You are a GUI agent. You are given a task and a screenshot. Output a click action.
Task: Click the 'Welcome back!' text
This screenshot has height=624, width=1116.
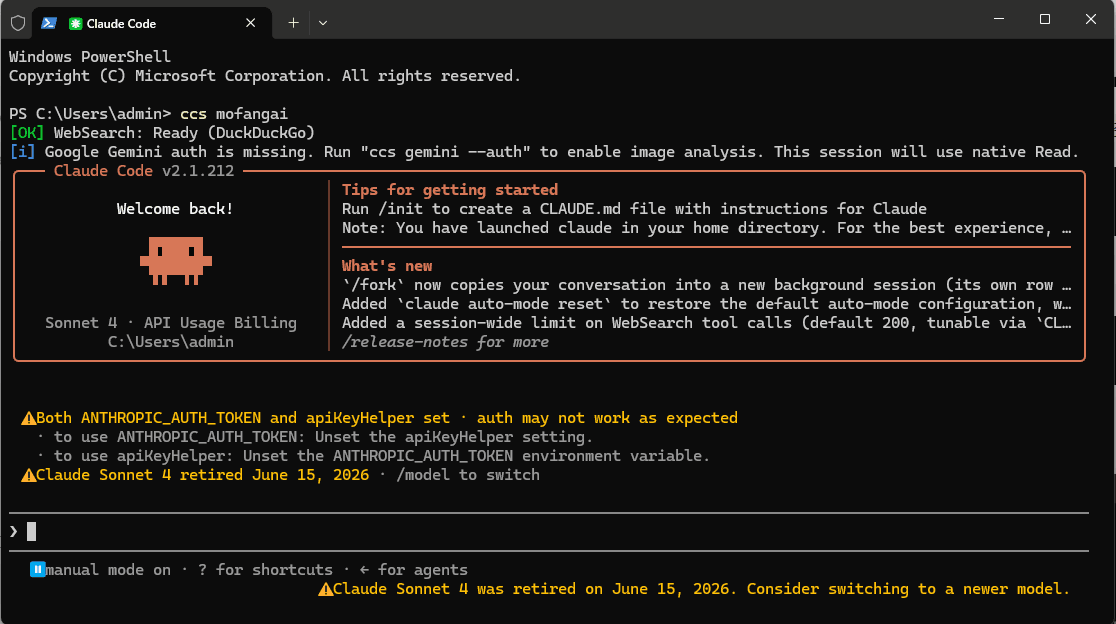[x=175, y=209]
